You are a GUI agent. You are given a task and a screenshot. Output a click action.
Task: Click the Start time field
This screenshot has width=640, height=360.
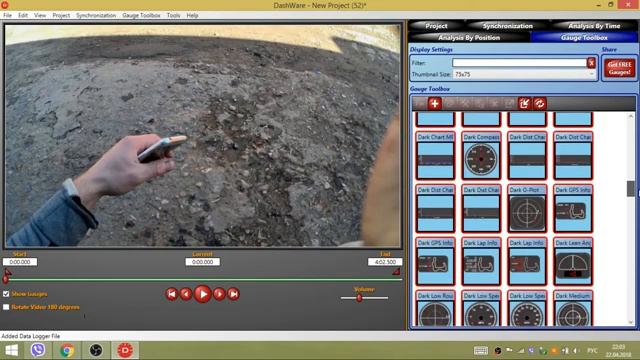[x=20, y=262]
